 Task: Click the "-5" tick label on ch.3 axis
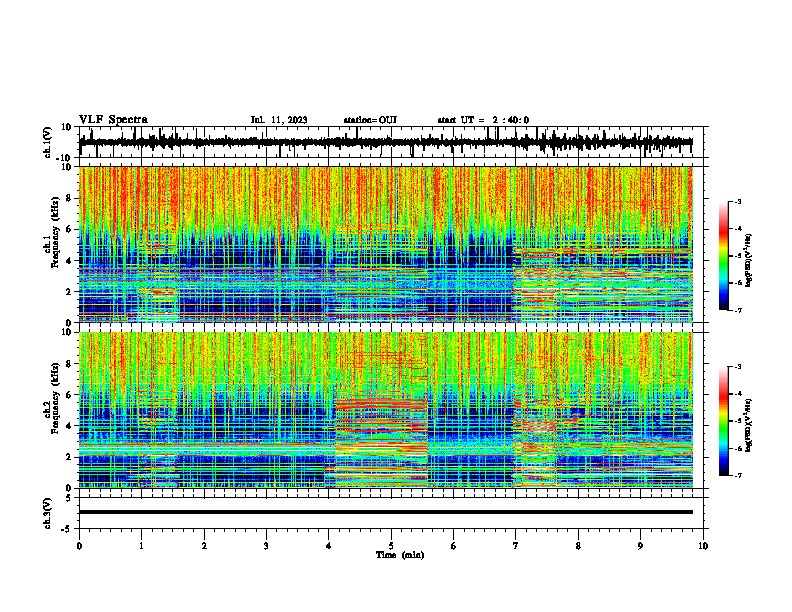(68, 529)
